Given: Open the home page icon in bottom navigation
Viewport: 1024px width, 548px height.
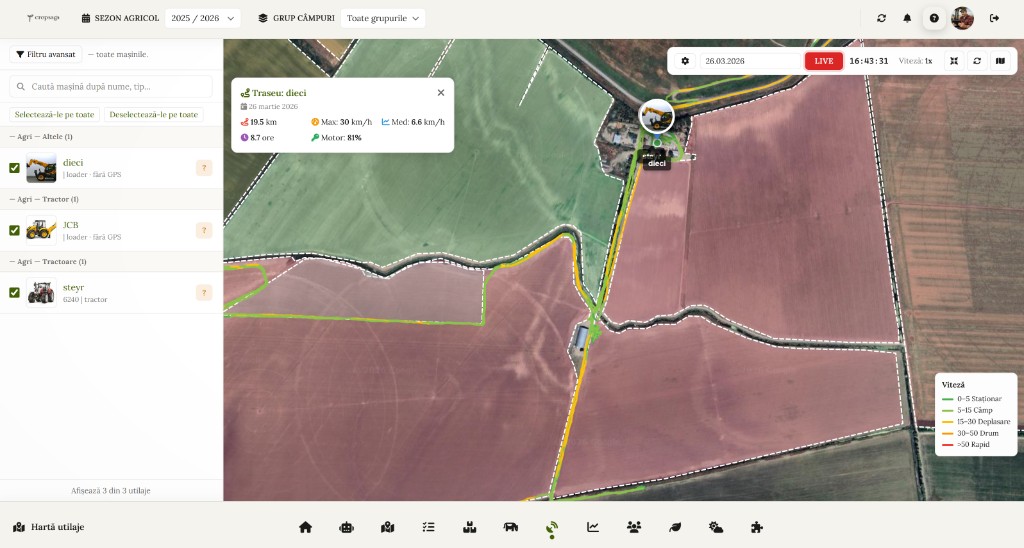Looking at the screenshot, I should (x=305, y=527).
